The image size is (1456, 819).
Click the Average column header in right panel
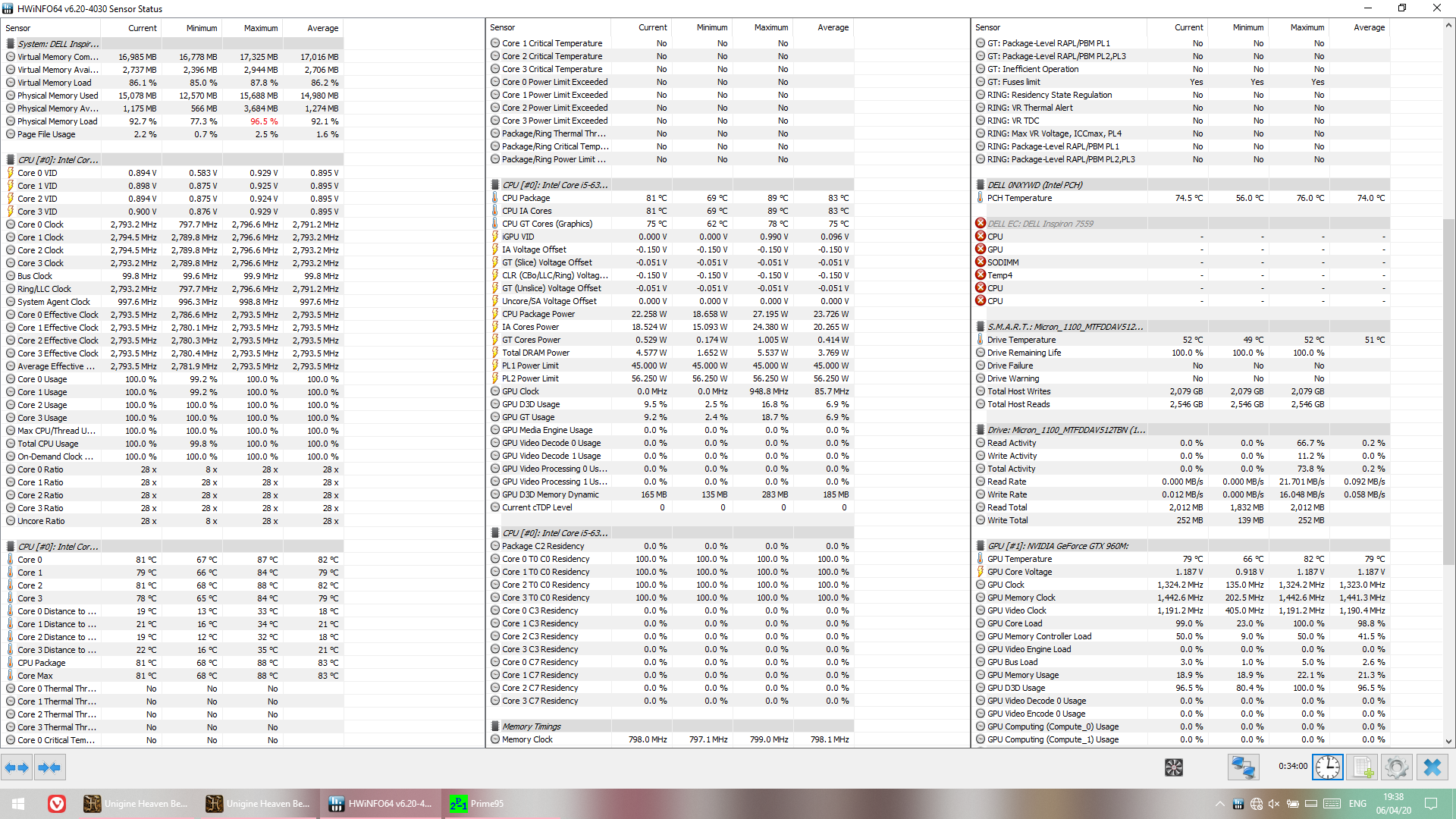(x=1360, y=27)
